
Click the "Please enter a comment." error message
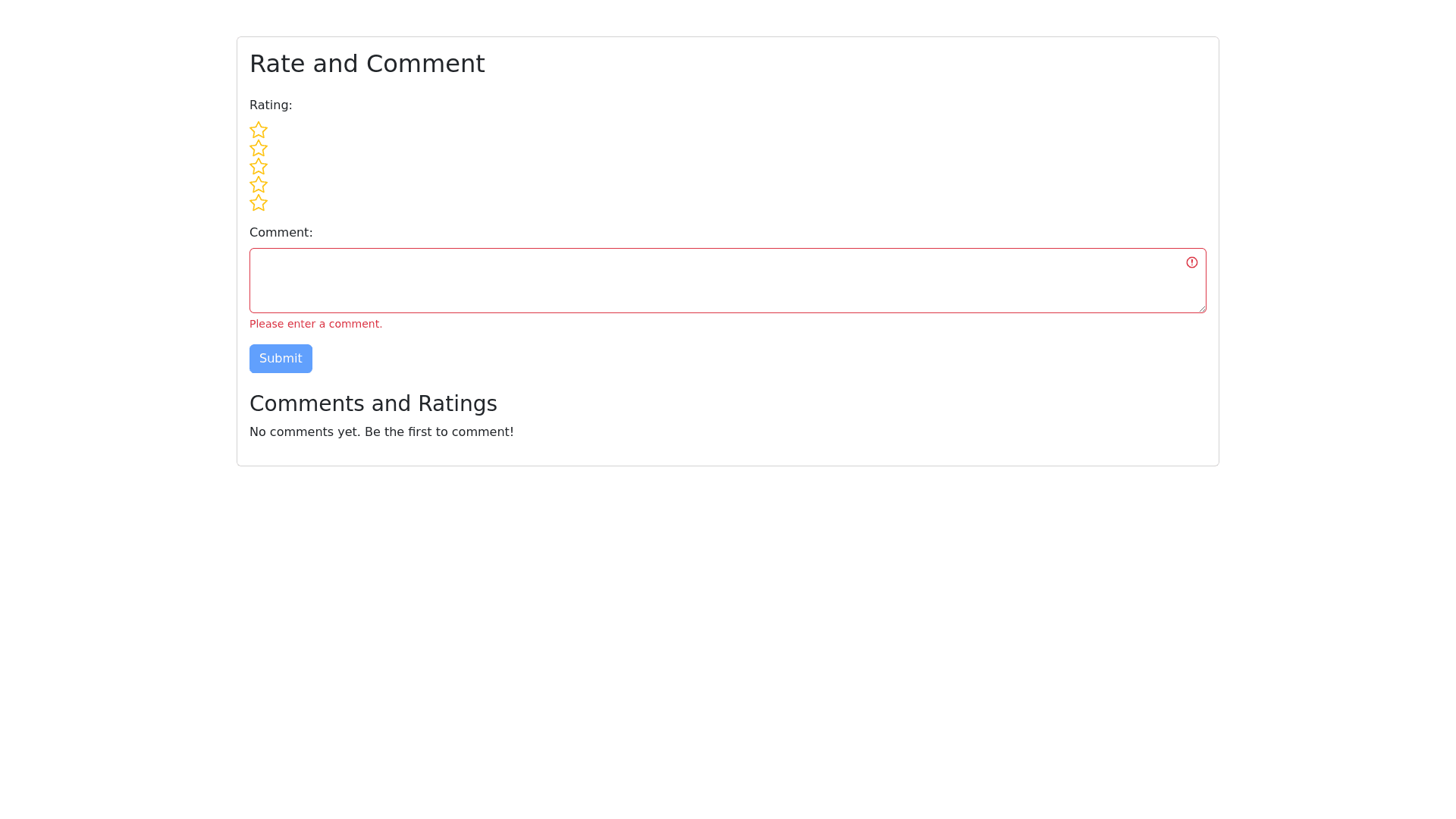coord(315,324)
